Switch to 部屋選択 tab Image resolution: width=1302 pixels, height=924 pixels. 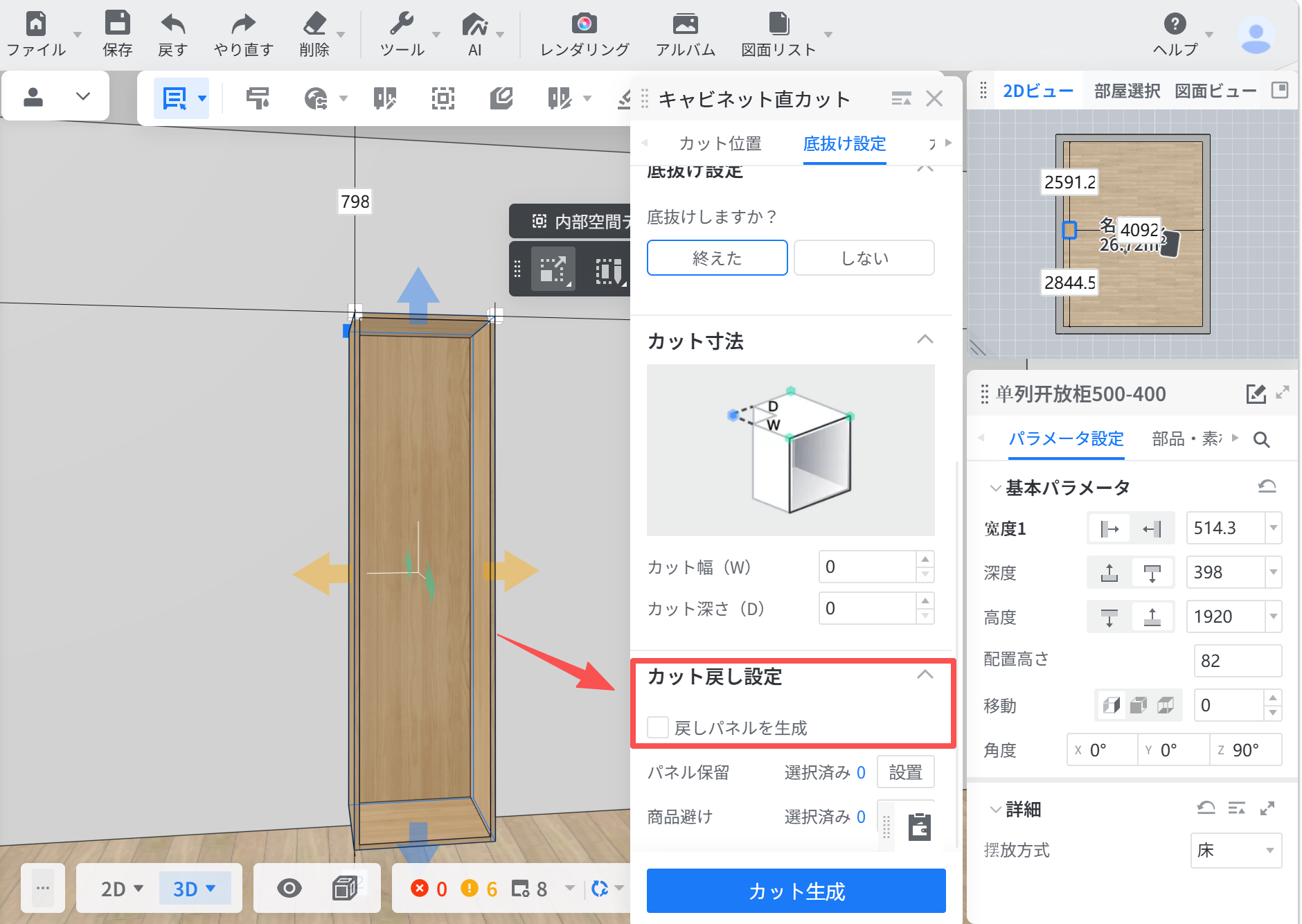pos(1127,91)
